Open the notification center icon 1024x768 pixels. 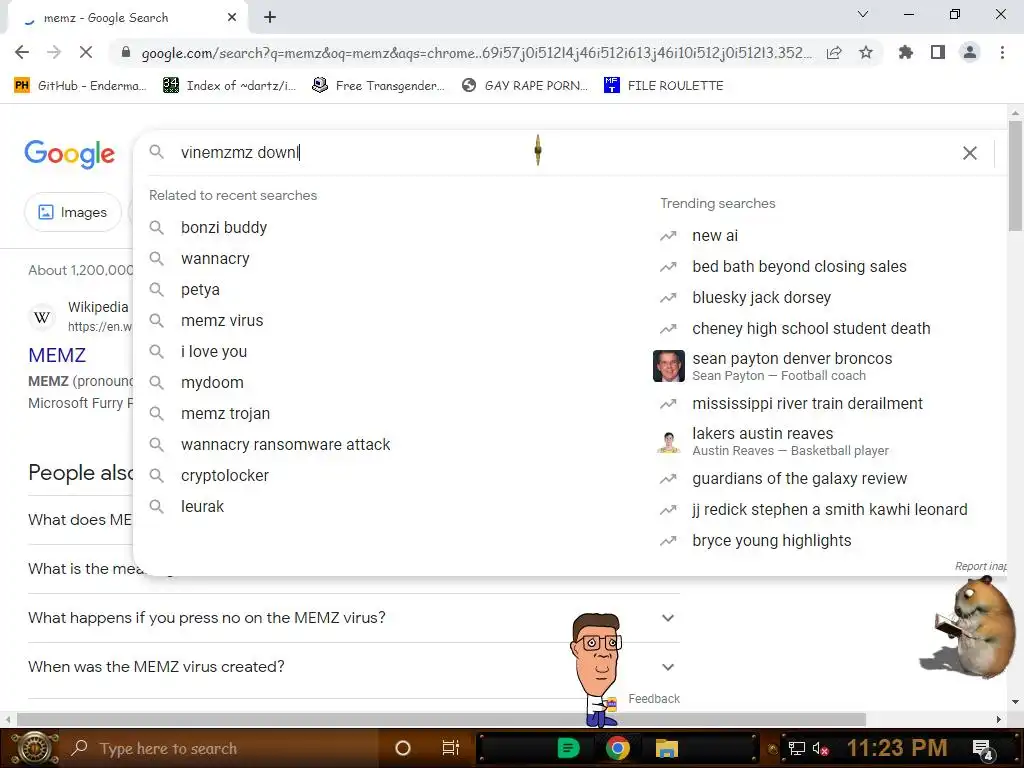(983, 749)
